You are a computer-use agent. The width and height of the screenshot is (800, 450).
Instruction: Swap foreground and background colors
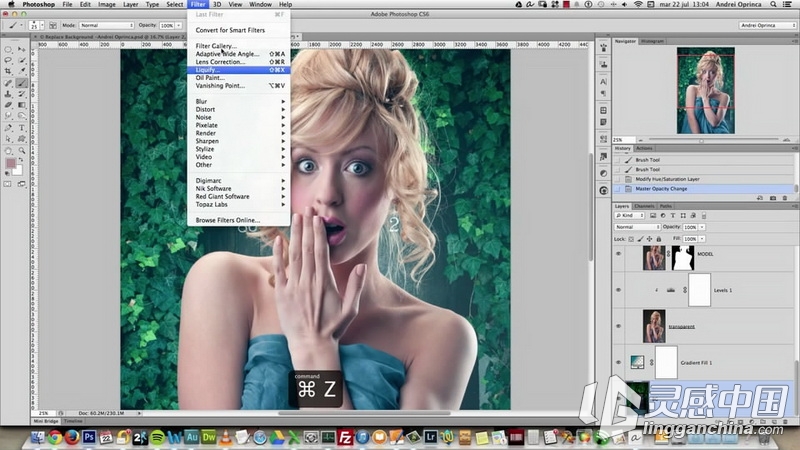[x=21, y=159]
